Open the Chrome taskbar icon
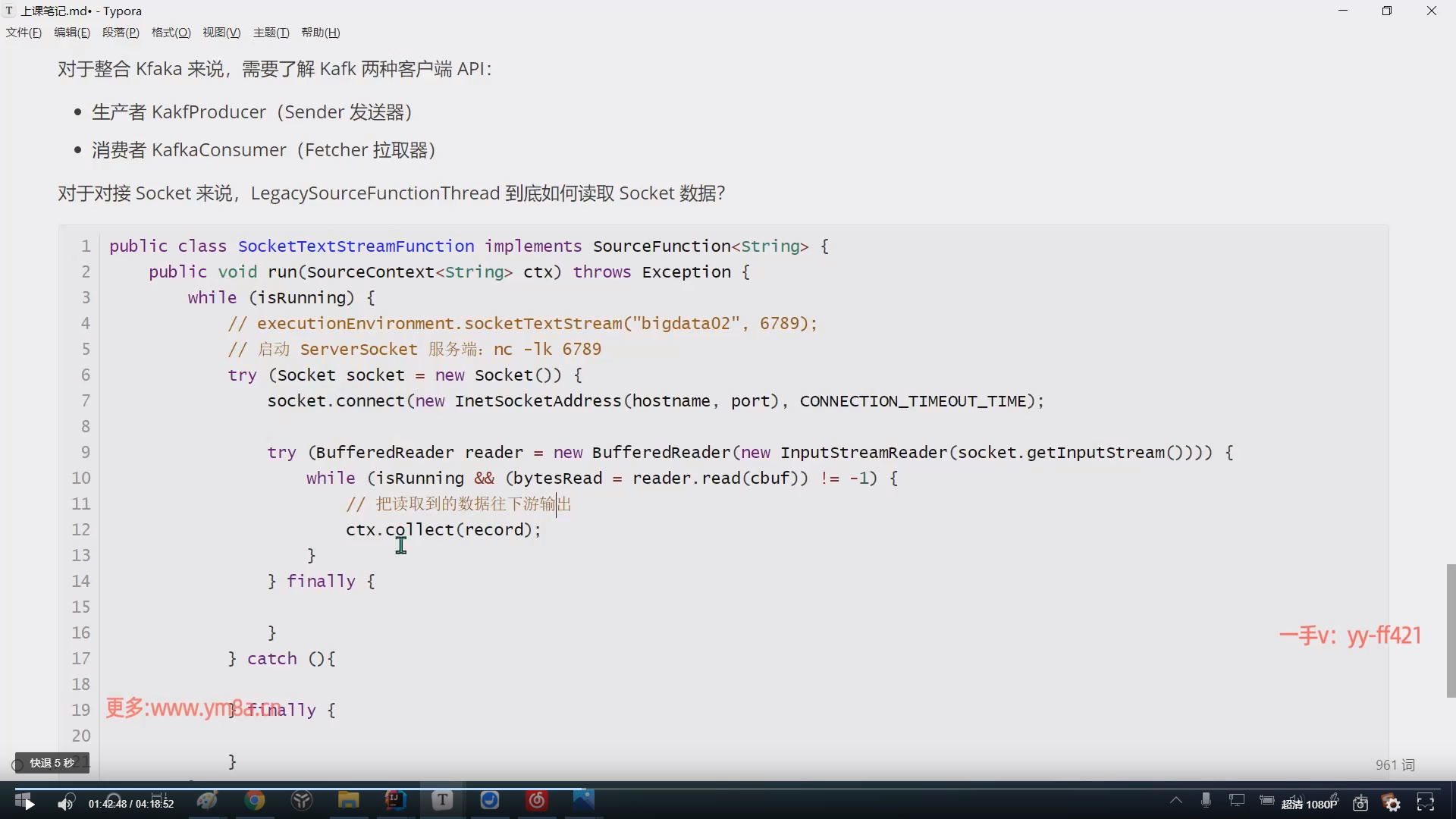The image size is (1456, 819). click(x=255, y=801)
